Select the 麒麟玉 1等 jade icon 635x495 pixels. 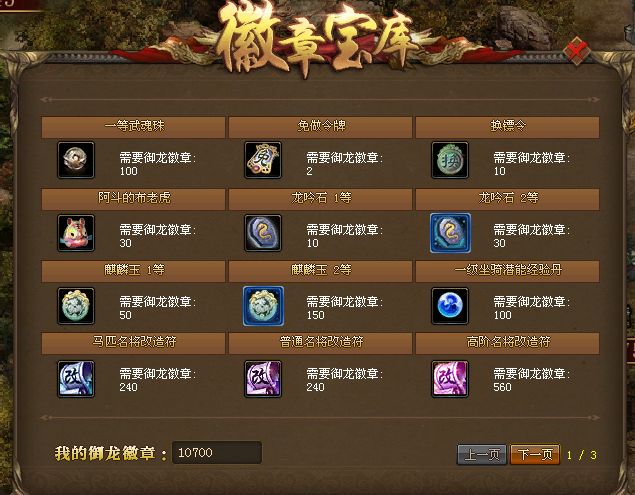coord(76,306)
